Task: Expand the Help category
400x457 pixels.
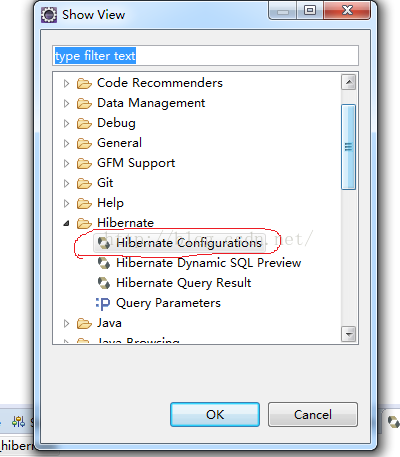Action: 66,203
